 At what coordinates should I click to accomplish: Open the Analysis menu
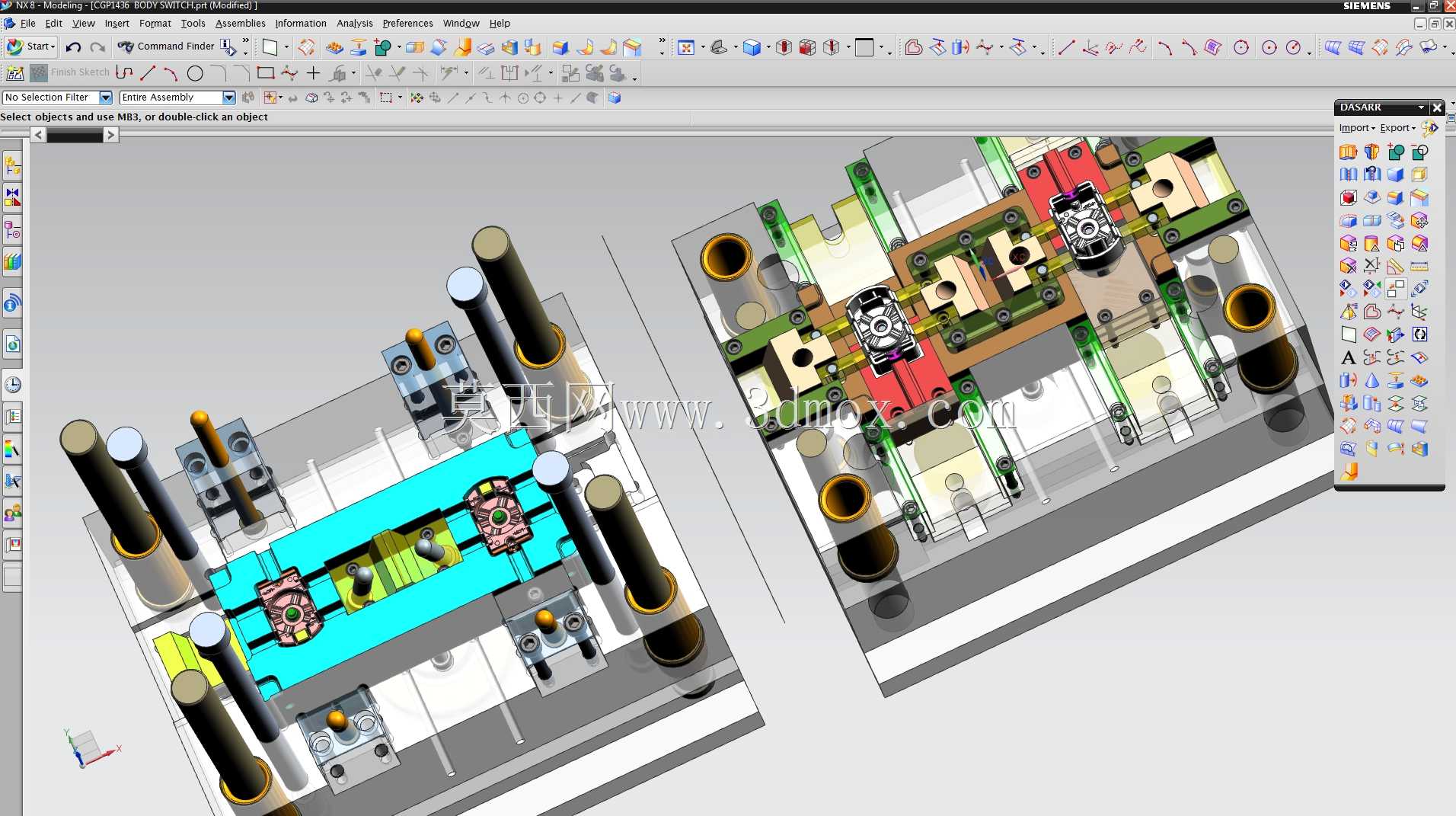click(355, 24)
